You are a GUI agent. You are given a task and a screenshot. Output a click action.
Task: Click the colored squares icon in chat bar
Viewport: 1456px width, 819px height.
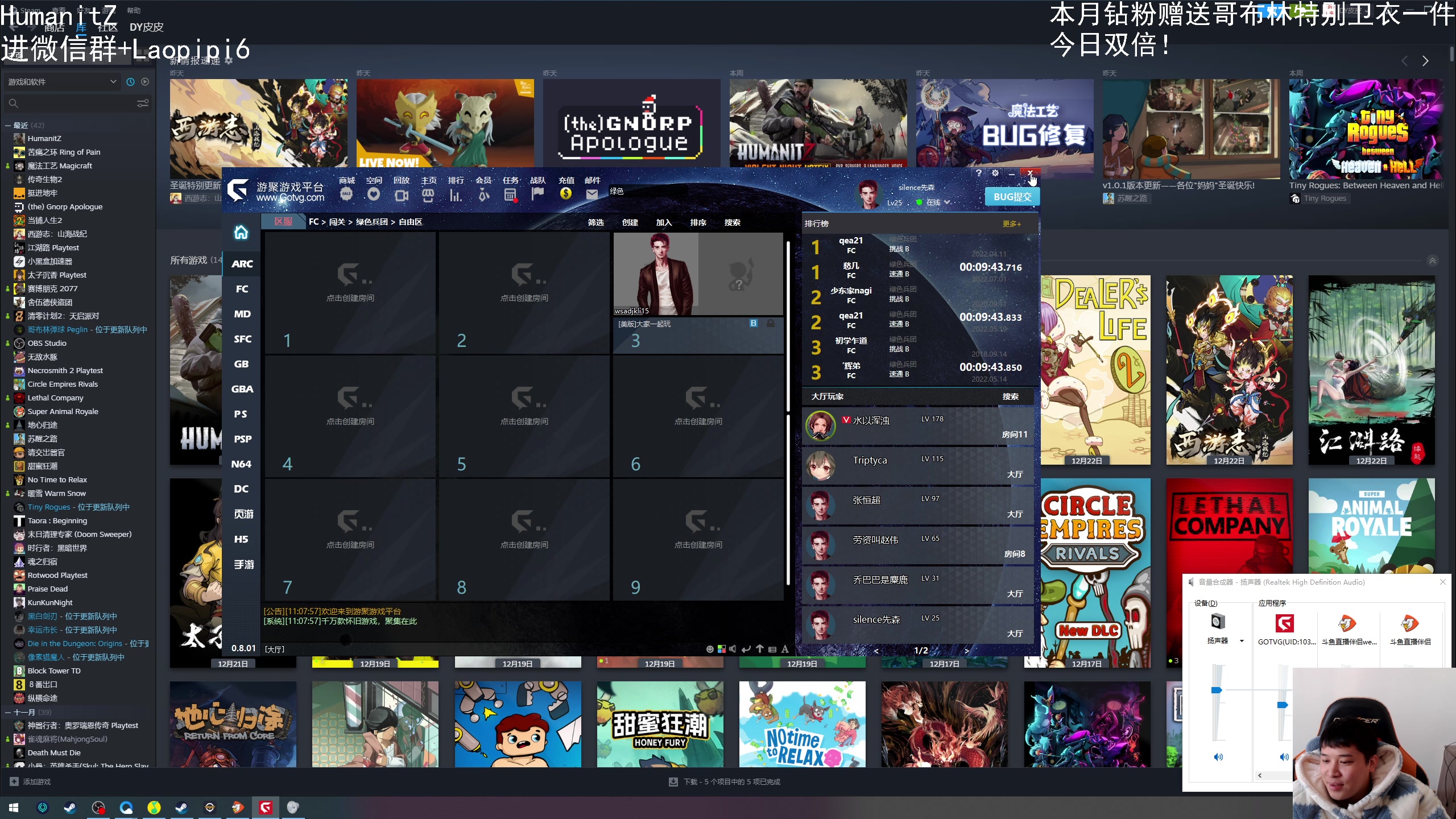722,649
